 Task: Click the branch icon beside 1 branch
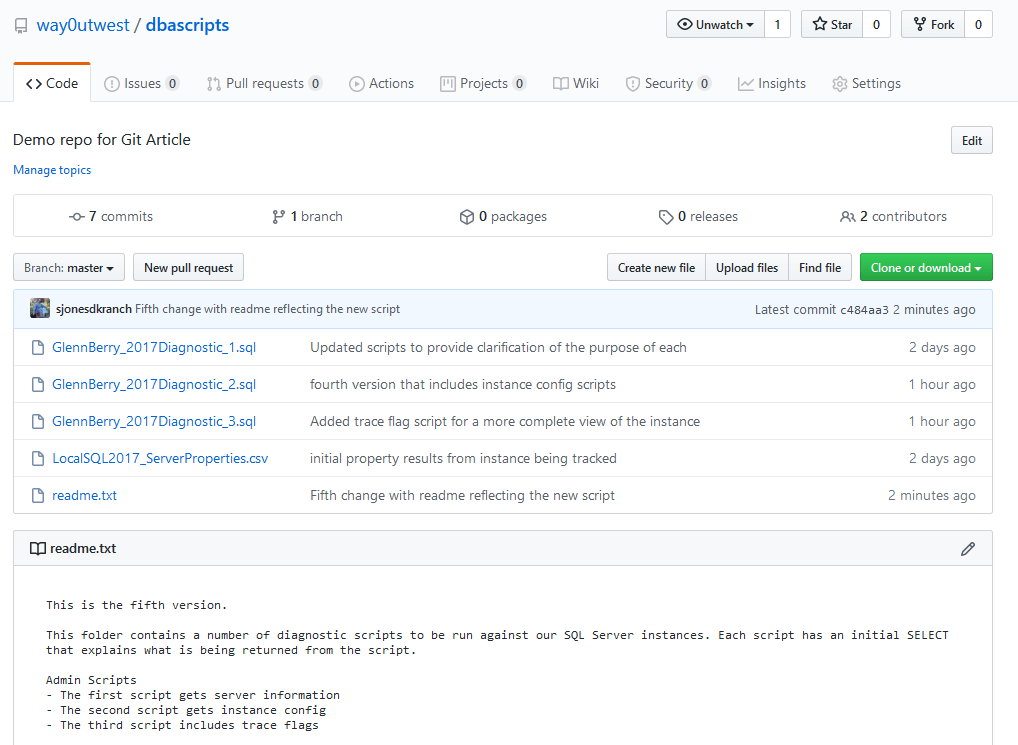coord(279,216)
